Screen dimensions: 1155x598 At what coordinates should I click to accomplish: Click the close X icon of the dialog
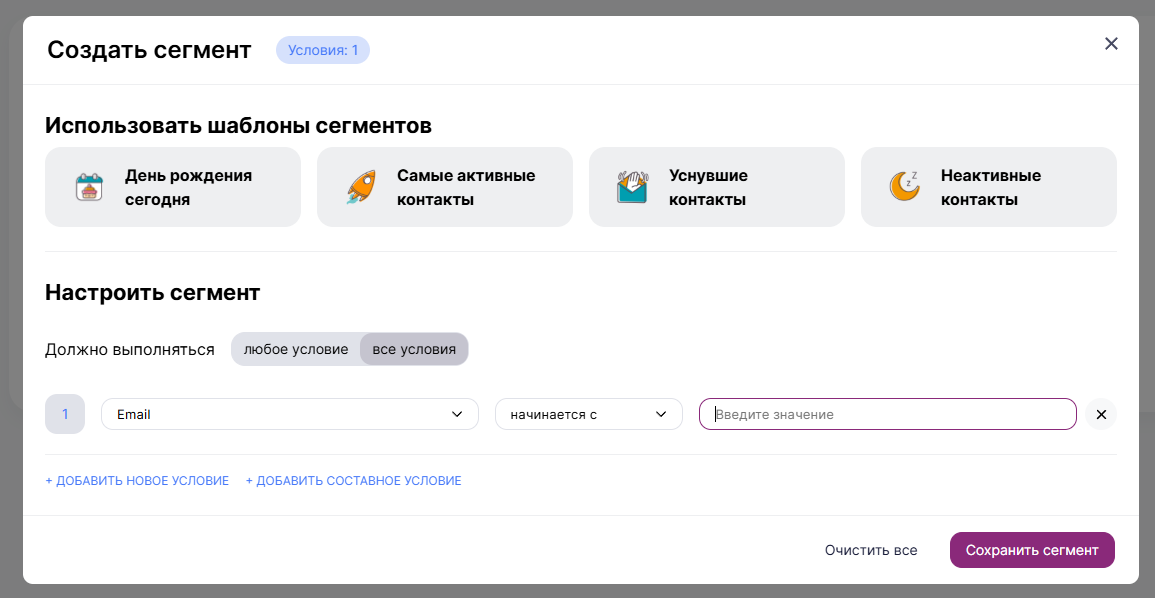(x=1111, y=43)
